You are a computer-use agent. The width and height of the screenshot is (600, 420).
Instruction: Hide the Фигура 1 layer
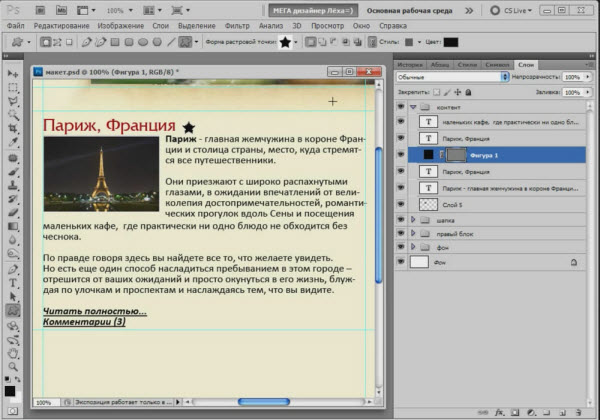pyautogui.click(x=401, y=155)
